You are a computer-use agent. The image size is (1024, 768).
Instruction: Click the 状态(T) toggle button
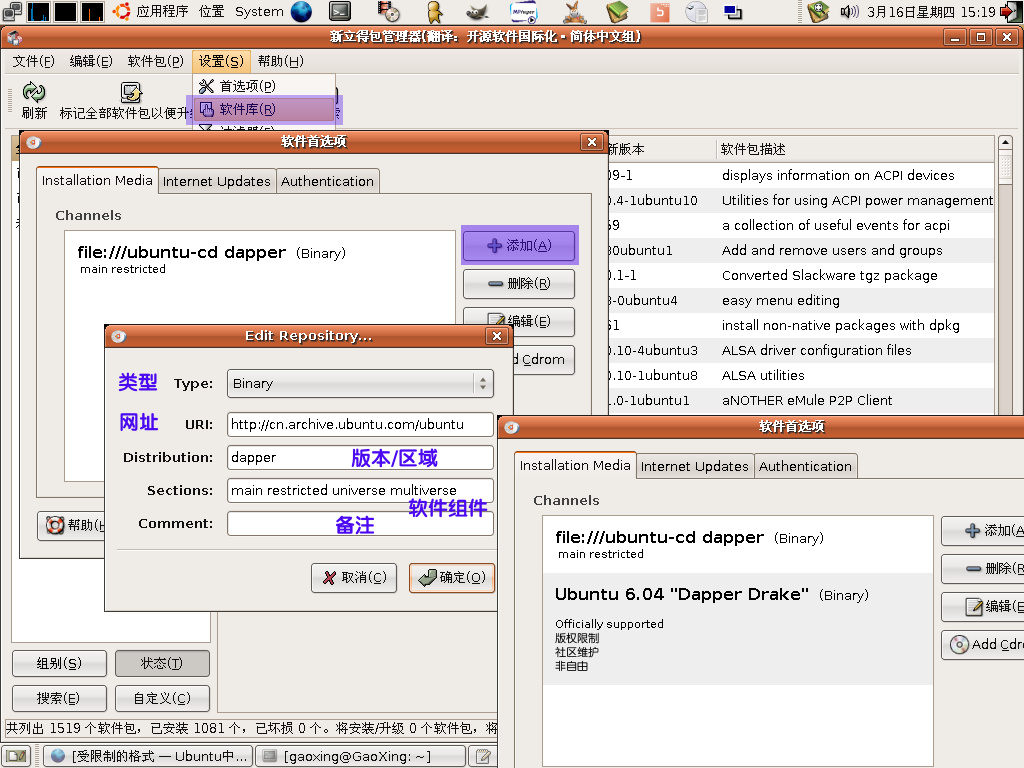coord(162,664)
